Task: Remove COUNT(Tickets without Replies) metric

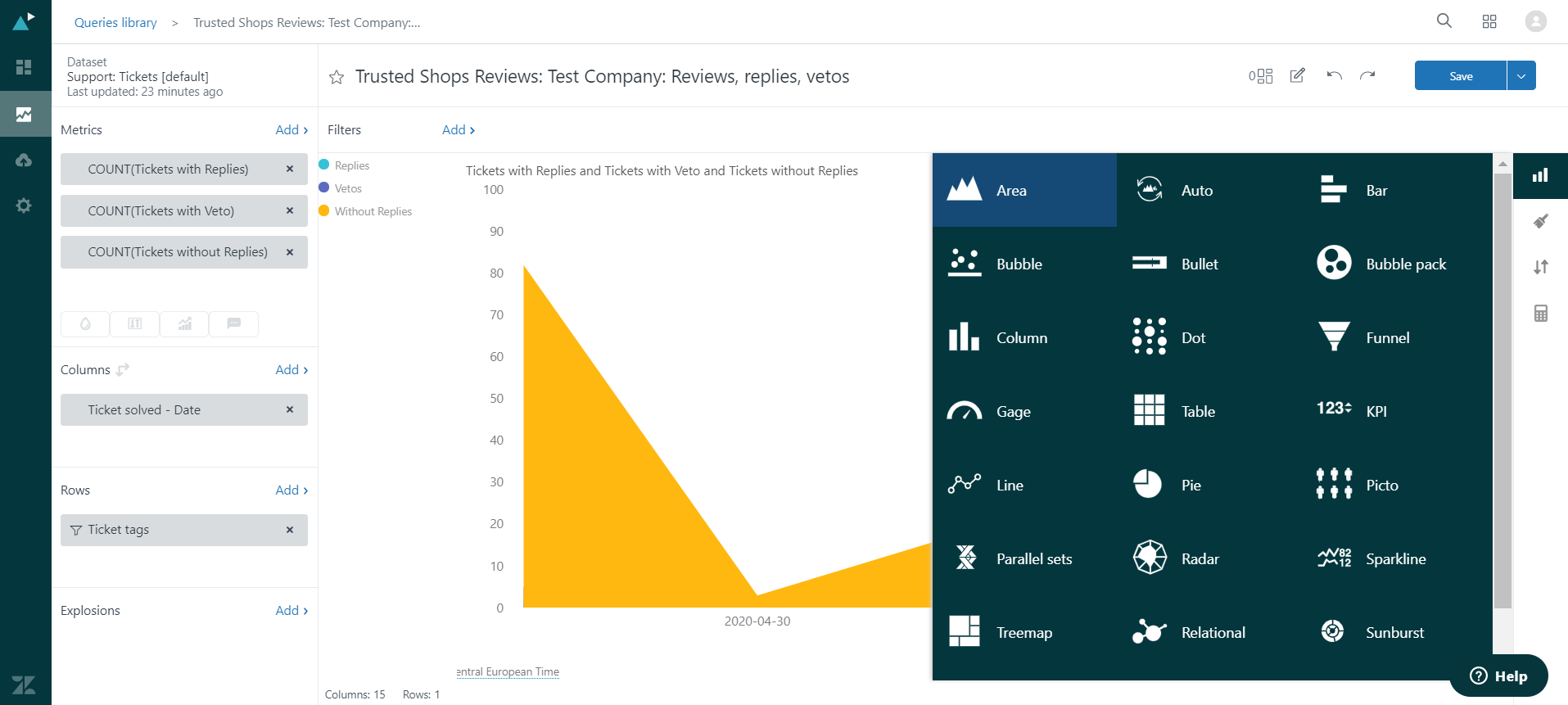Action: (x=290, y=252)
